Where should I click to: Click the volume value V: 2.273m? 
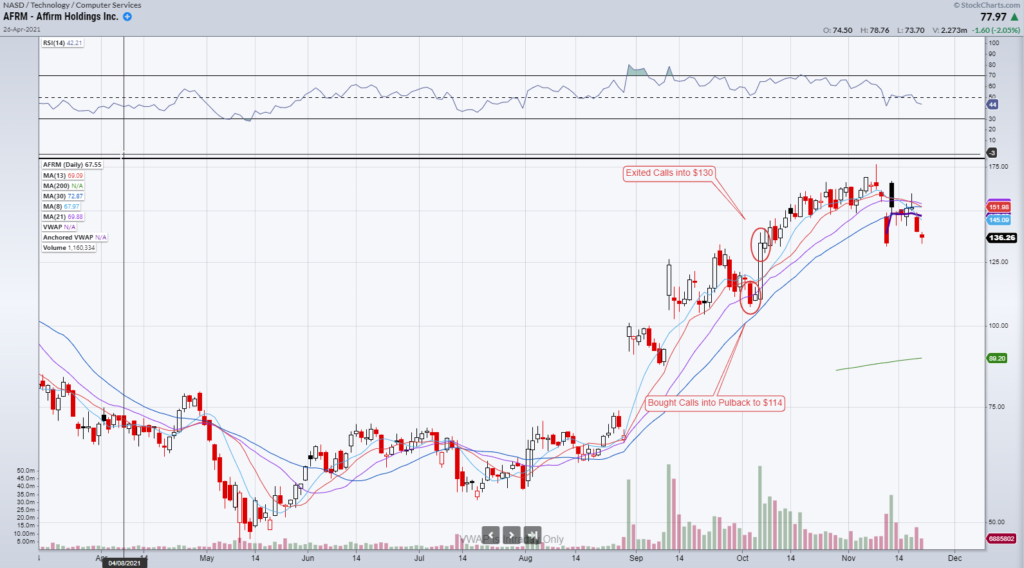950,30
